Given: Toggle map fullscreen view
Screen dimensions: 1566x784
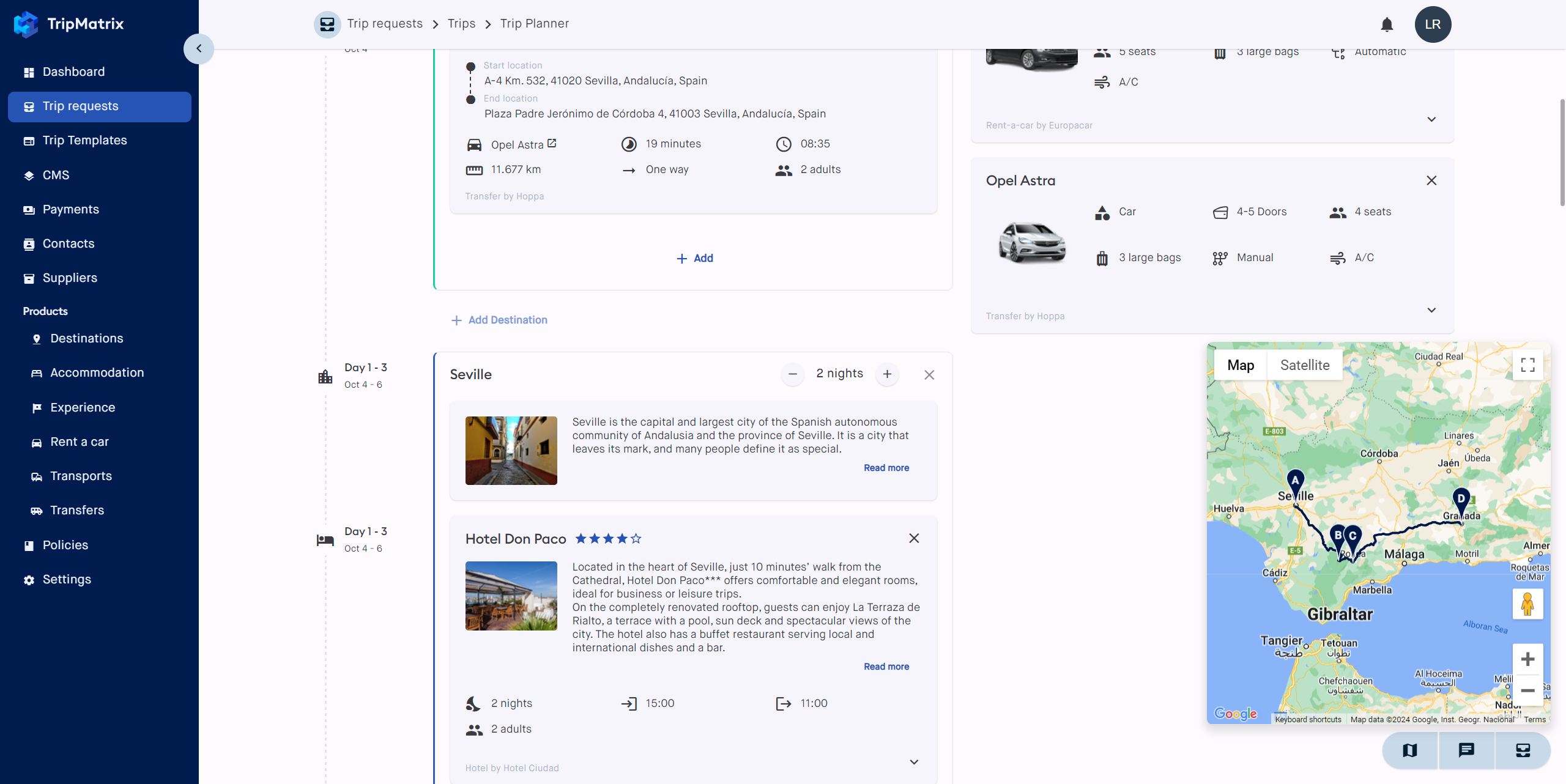Looking at the screenshot, I should [1527, 365].
